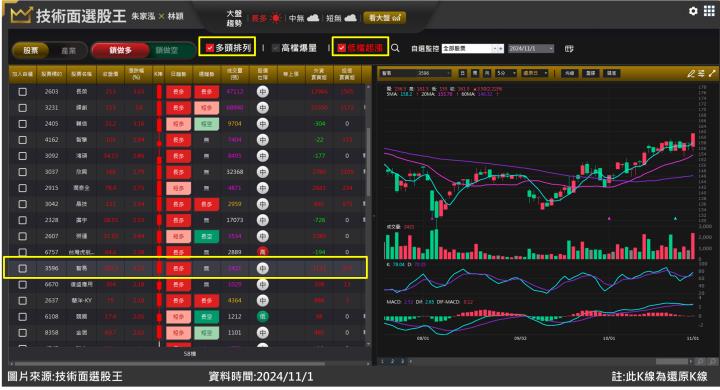Screen dimensions: 720x390
Task: Open the apps grid icon
Action: pos(709,11)
